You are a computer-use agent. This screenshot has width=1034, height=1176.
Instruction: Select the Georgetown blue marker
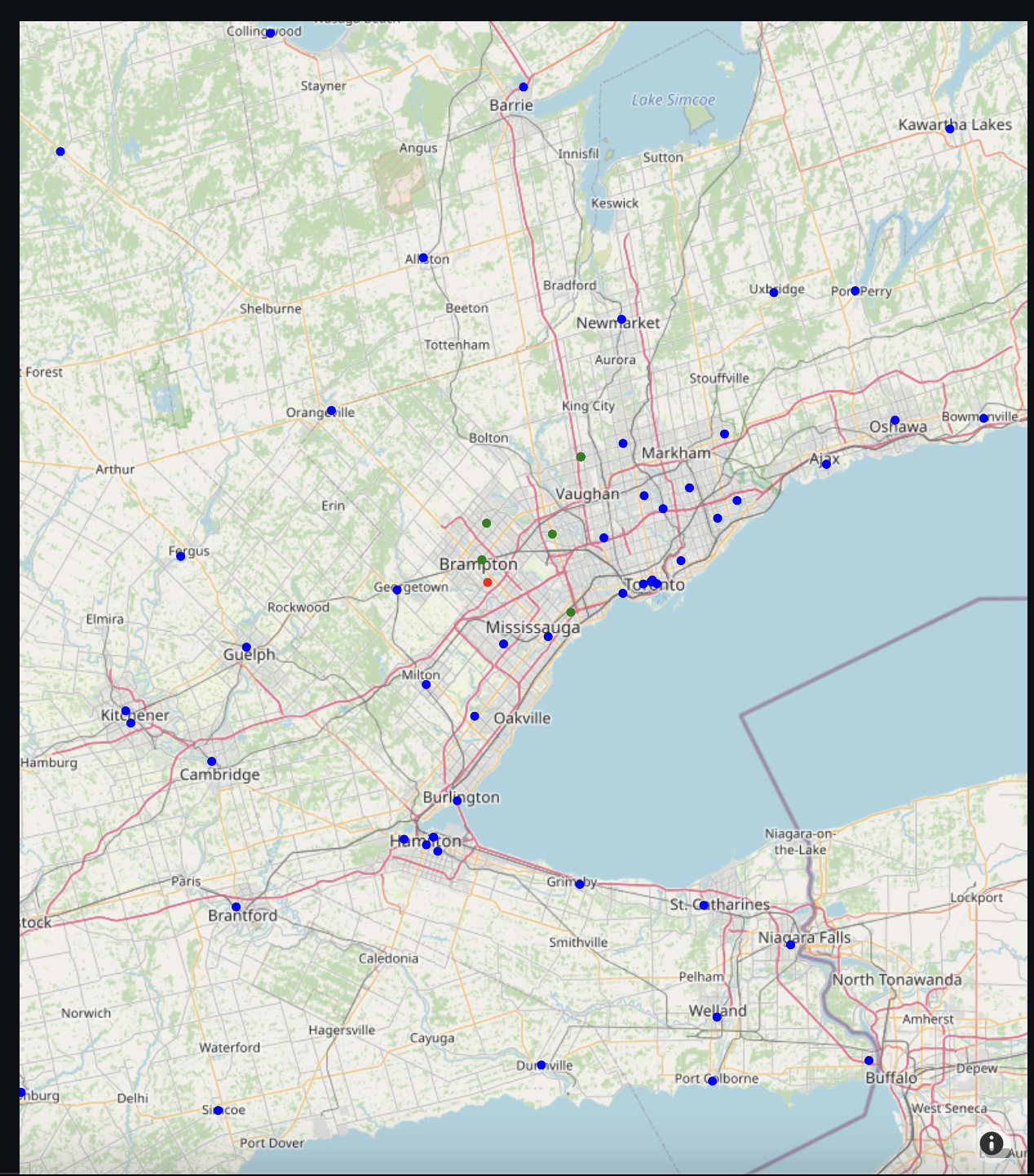(x=397, y=590)
